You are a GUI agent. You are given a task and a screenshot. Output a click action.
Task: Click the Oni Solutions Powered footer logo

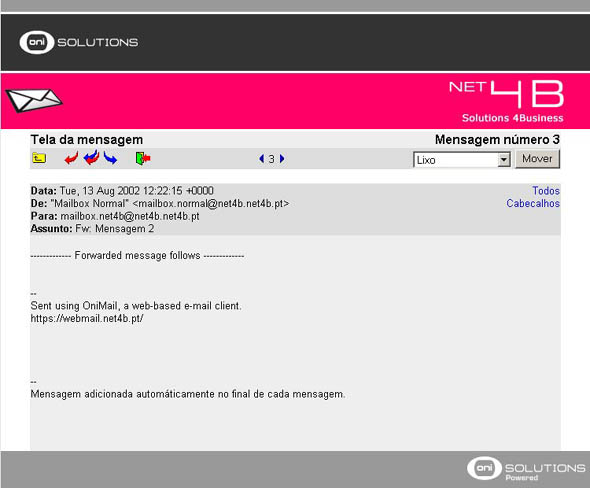coord(526,469)
